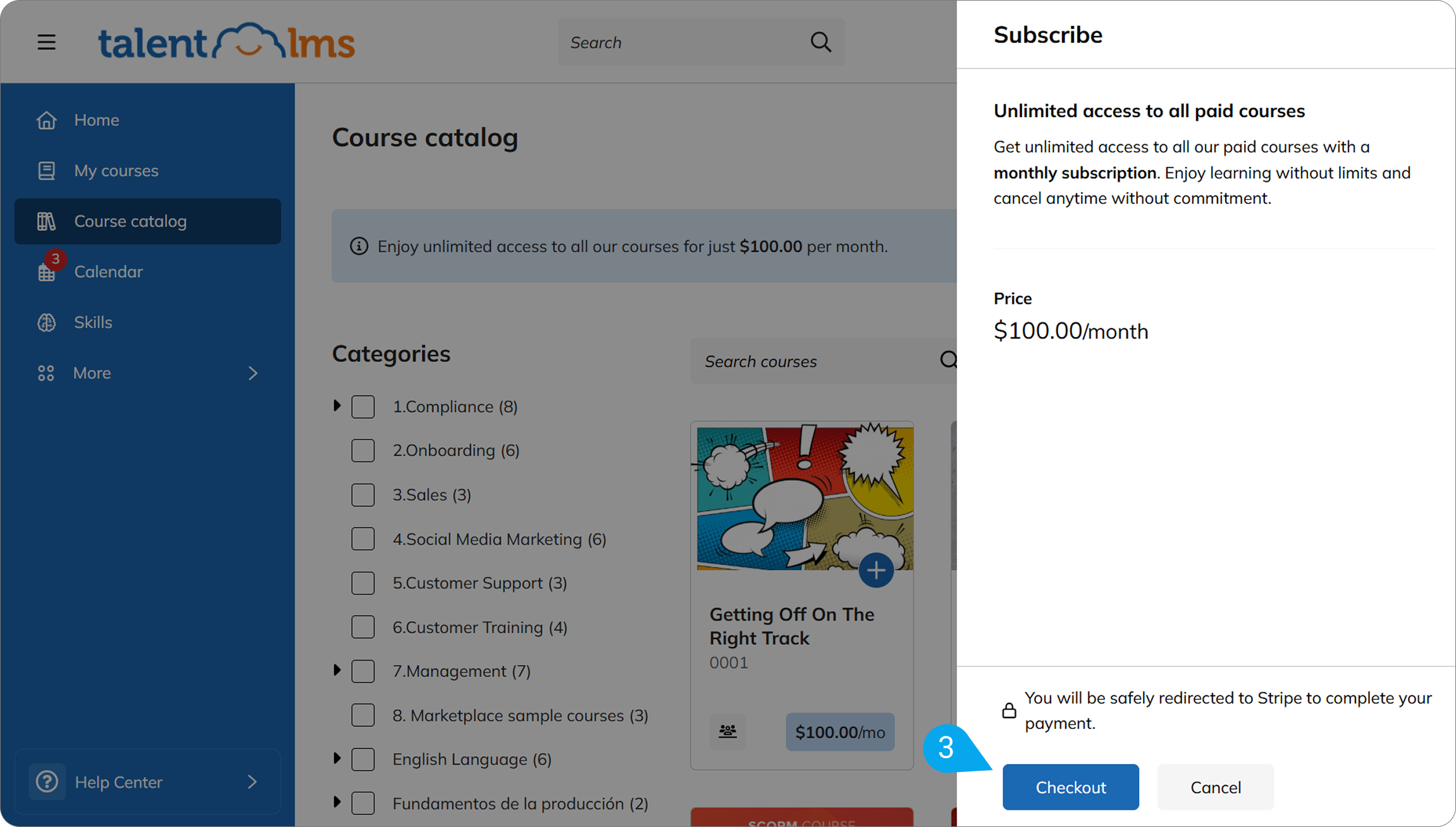The height and width of the screenshot is (827, 1456).
Task: Click the Help Center question mark icon
Action: [x=47, y=781]
